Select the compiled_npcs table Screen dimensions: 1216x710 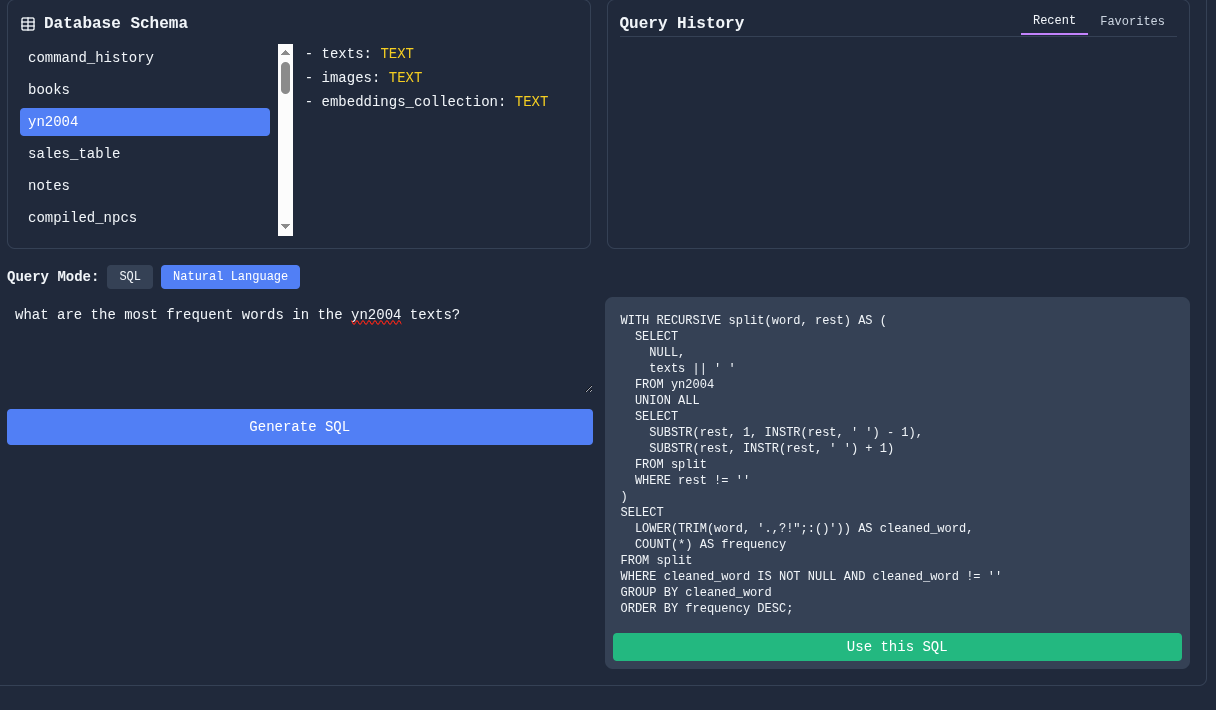[x=144, y=217]
